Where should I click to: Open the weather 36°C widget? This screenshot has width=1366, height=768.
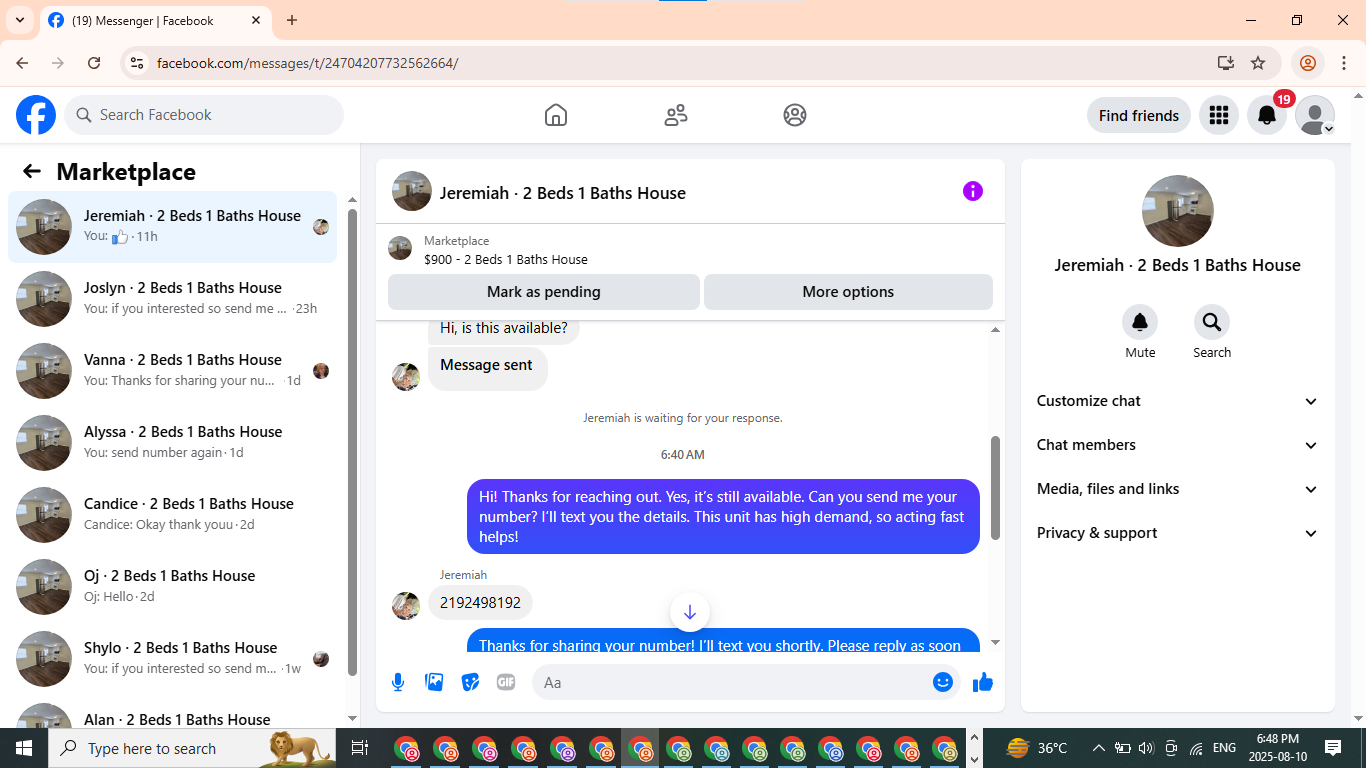coord(1037,748)
